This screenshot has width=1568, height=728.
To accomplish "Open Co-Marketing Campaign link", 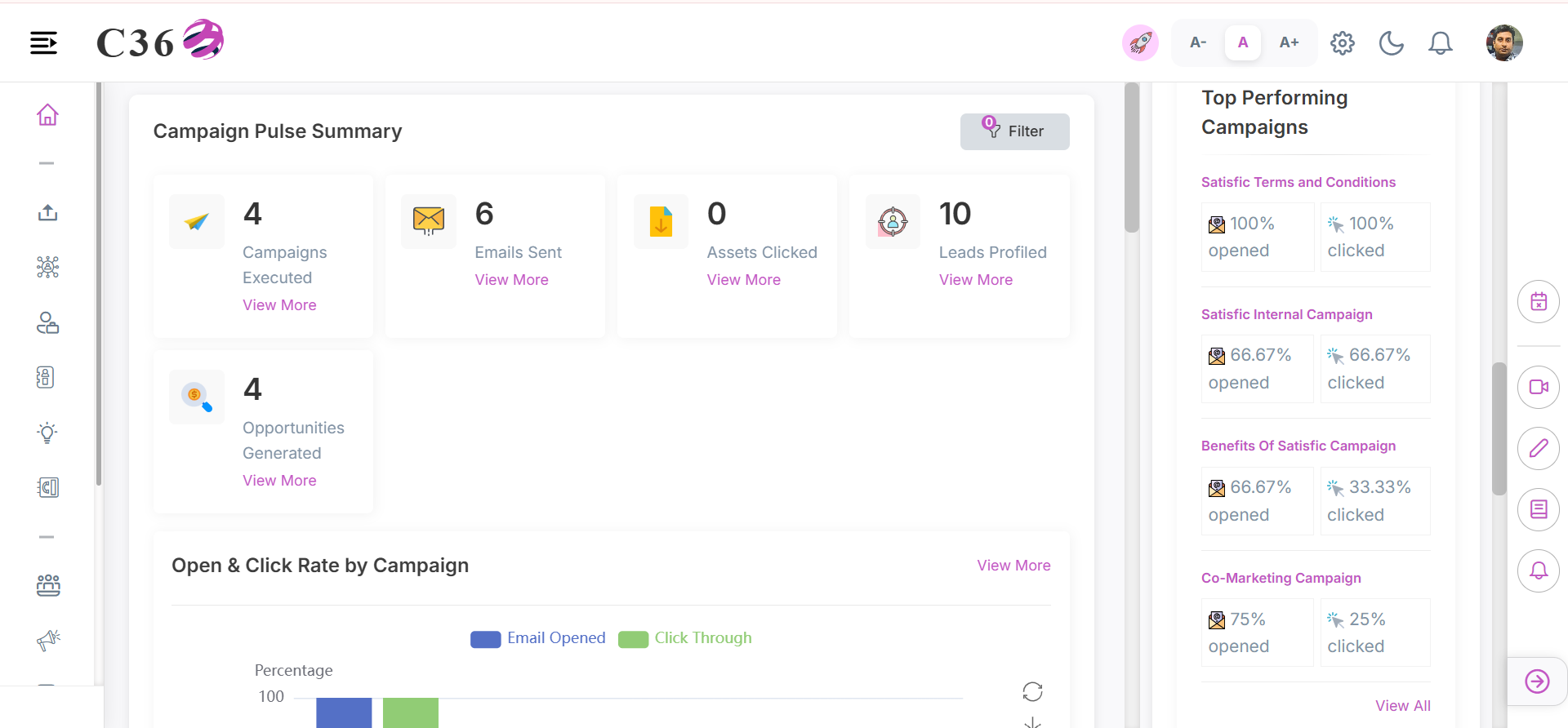I will coord(1281,578).
